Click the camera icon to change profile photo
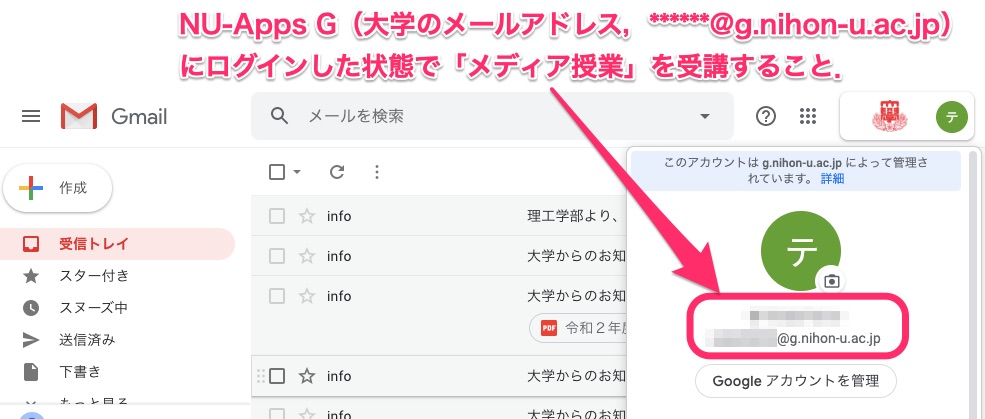This screenshot has height=419, width=985. [x=831, y=281]
